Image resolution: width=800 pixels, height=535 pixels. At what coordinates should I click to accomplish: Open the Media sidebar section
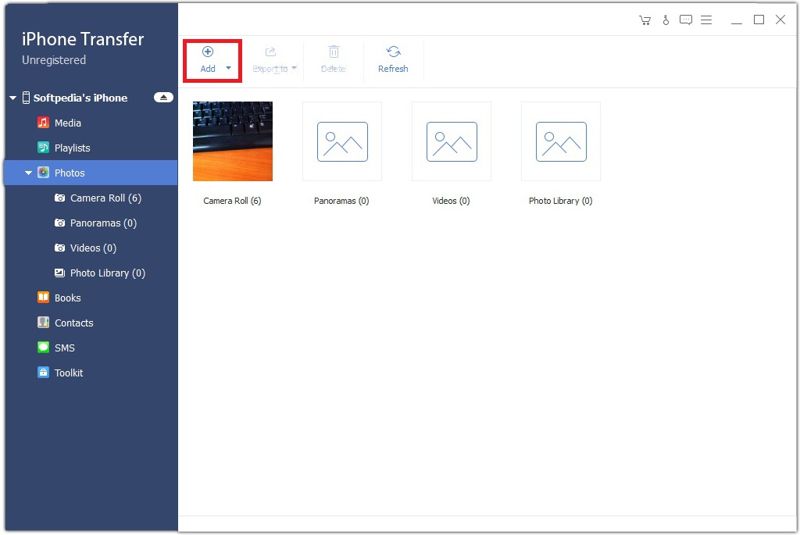(x=67, y=123)
